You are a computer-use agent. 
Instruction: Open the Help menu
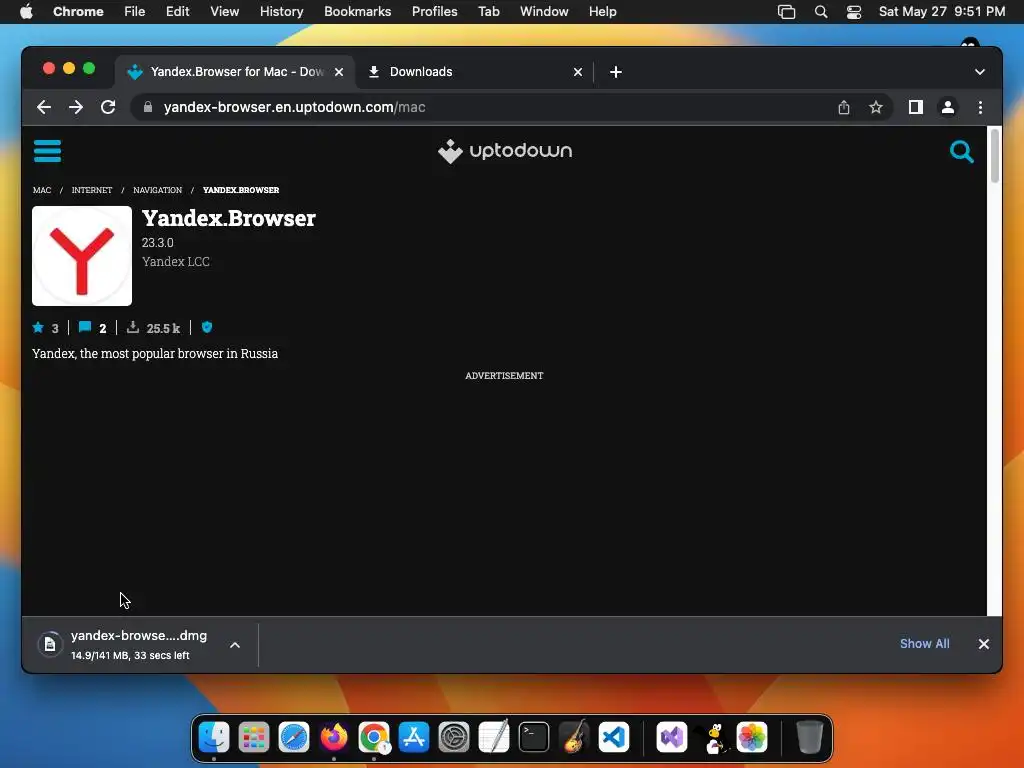click(602, 12)
